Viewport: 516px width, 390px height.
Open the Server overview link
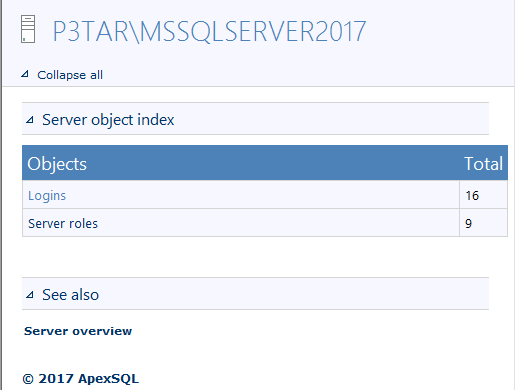[78, 331]
